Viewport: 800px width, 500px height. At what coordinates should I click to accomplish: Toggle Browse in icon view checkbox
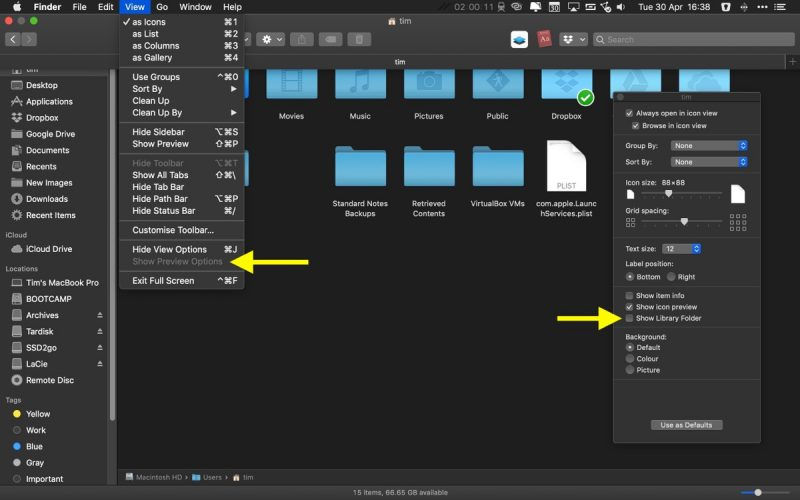636,126
